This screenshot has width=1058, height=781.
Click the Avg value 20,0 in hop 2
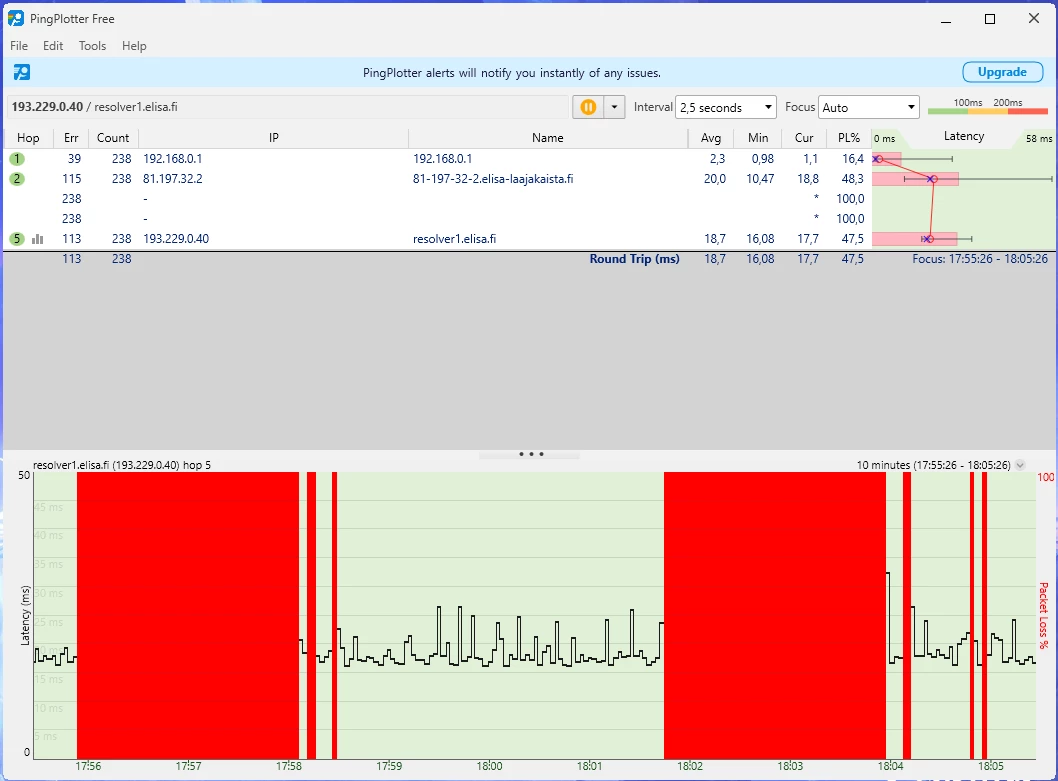click(715, 179)
